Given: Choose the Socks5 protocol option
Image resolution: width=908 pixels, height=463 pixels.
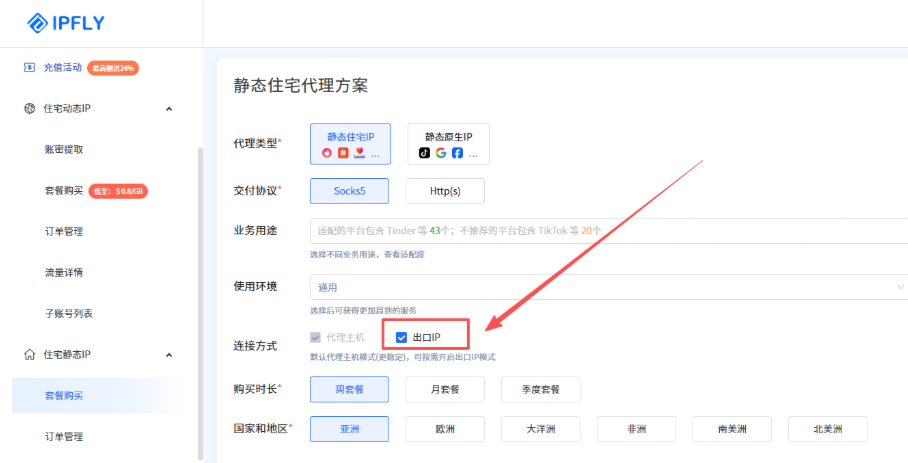Looking at the screenshot, I should pos(349,191).
